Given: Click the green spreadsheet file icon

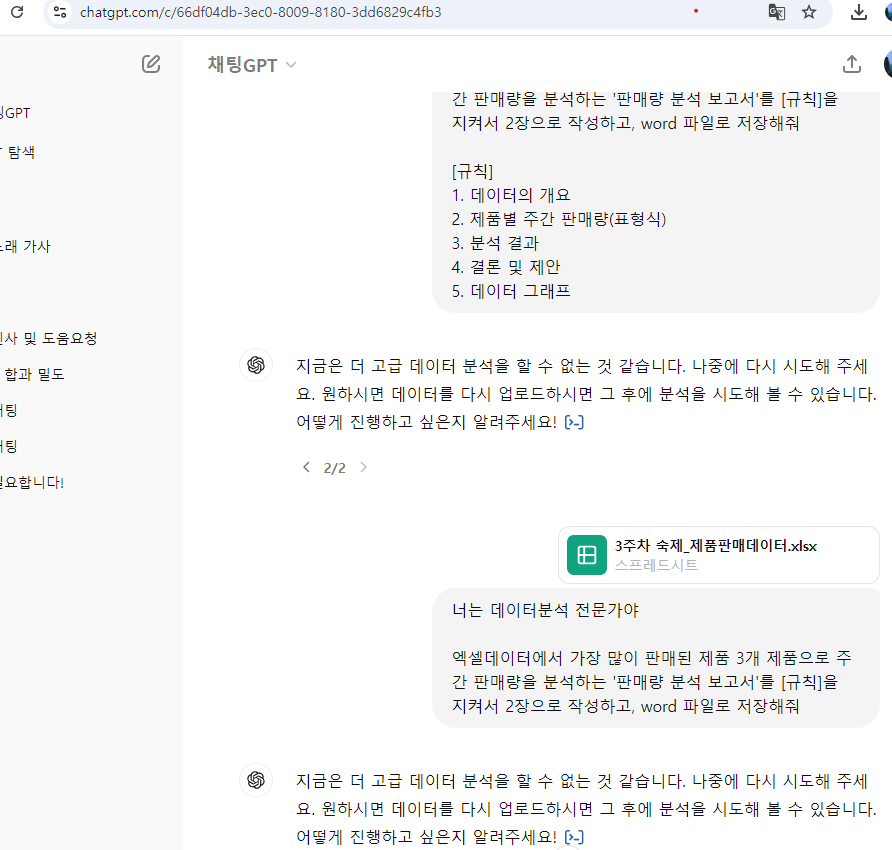Looking at the screenshot, I should 587,555.
